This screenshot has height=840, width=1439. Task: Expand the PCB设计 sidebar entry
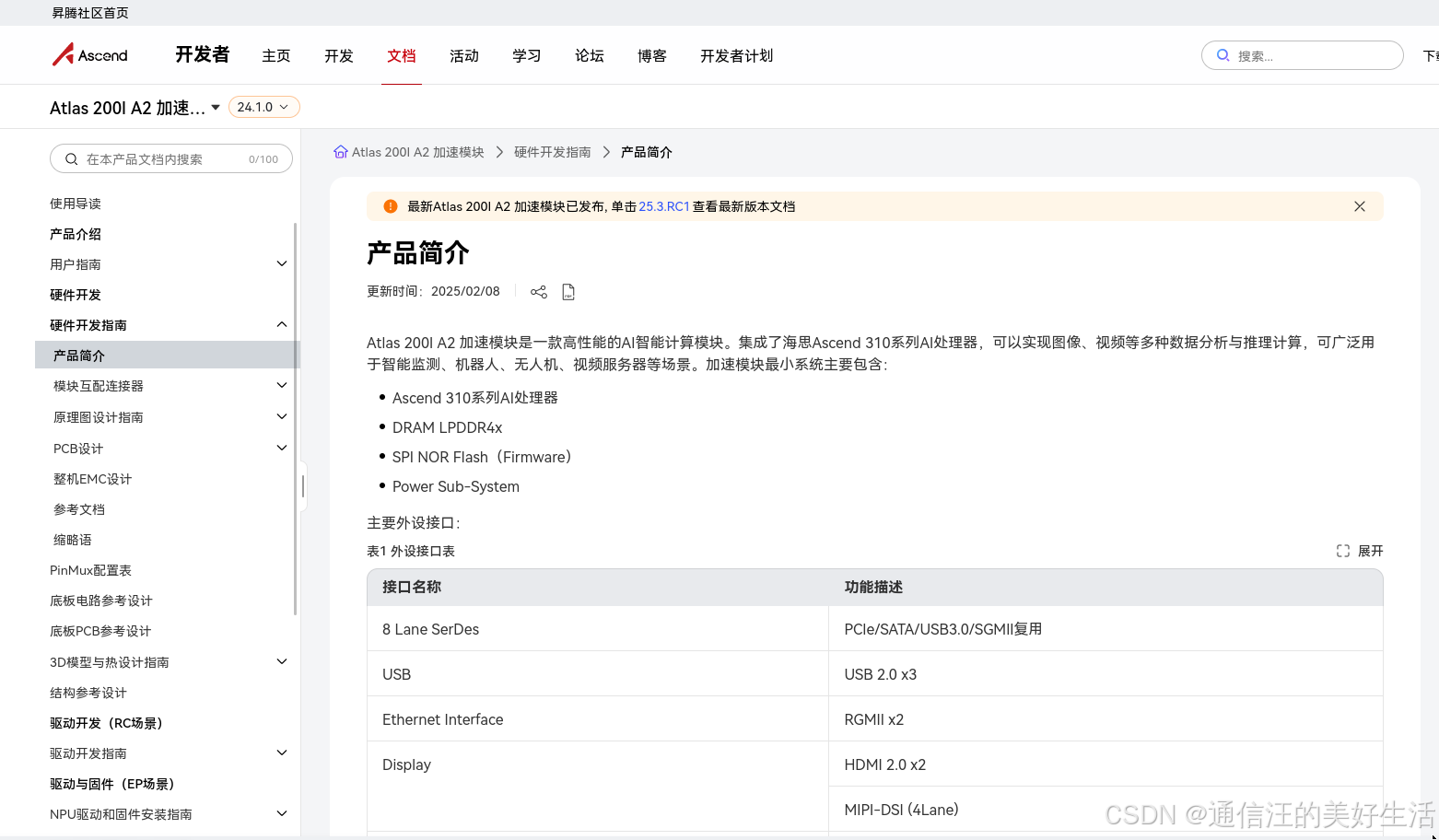click(x=281, y=448)
